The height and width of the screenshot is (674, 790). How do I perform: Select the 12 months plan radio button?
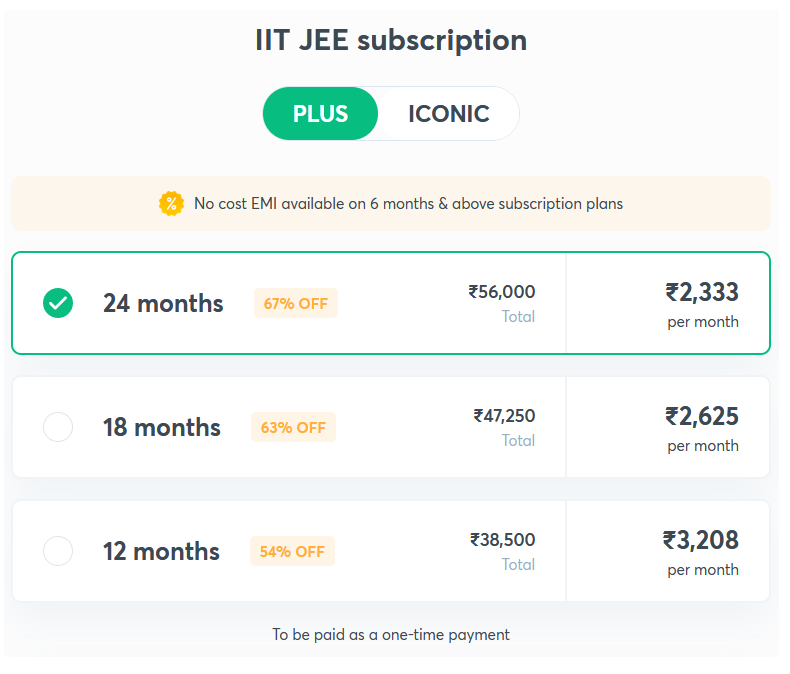pos(58,551)
